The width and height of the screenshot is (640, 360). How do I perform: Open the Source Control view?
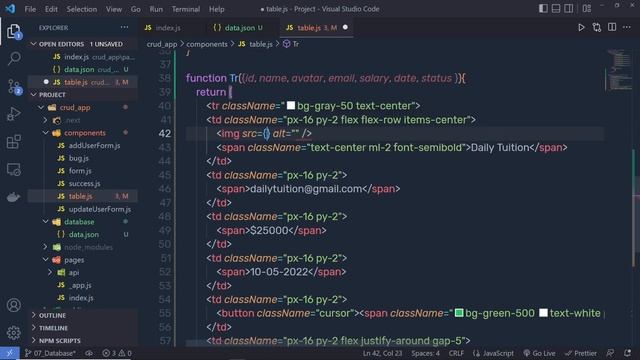tap(13, 87)
